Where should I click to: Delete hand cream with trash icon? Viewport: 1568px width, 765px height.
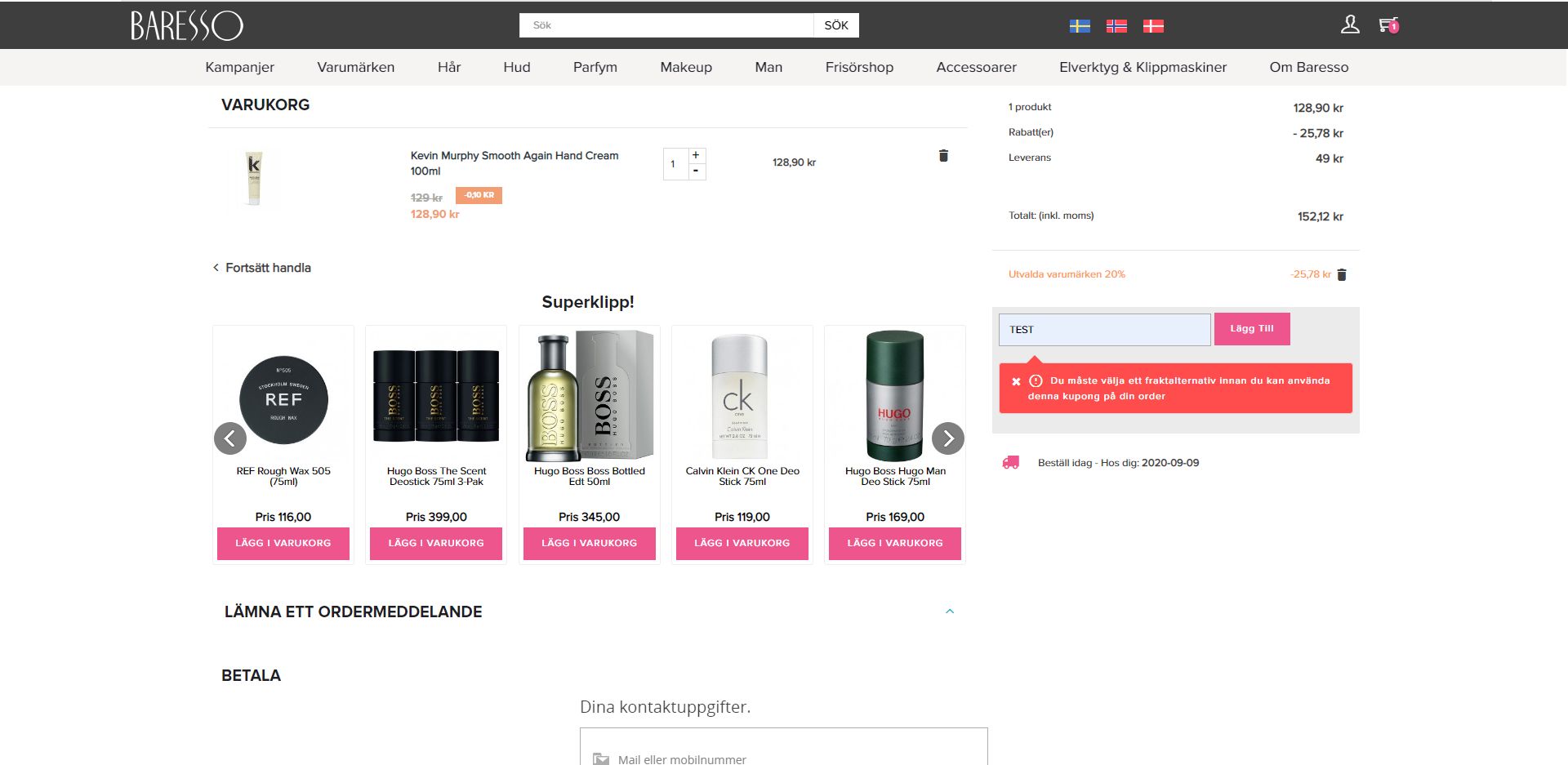point(943,156)
